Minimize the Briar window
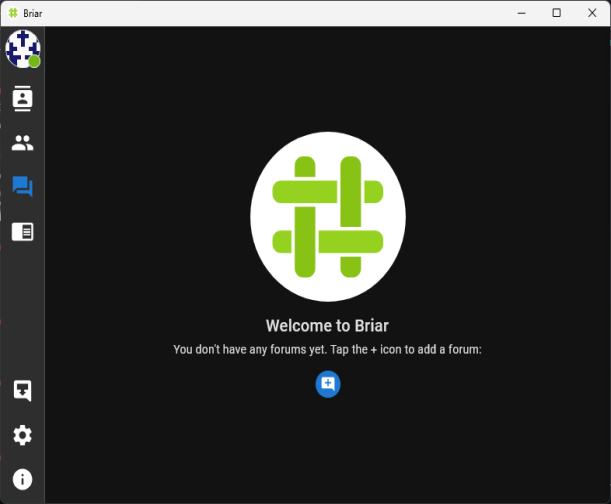This screenshot has height=504, width=611. pos(521,13)
